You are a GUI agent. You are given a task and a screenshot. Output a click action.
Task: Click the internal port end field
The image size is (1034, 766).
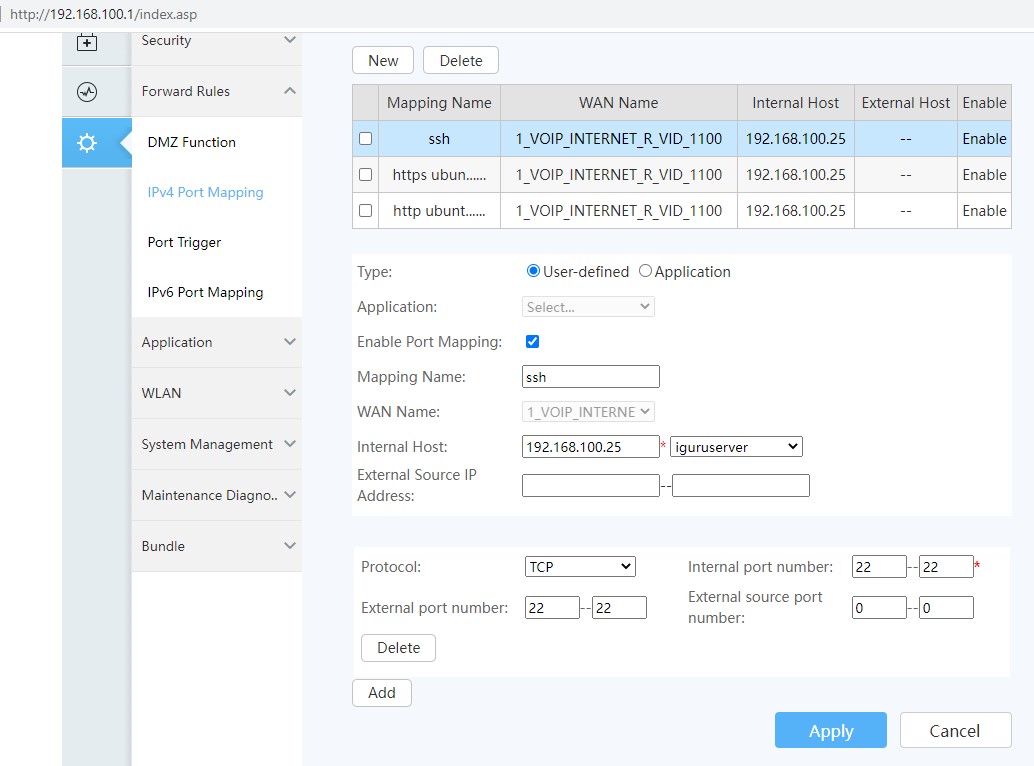click(x=946, y=567)
